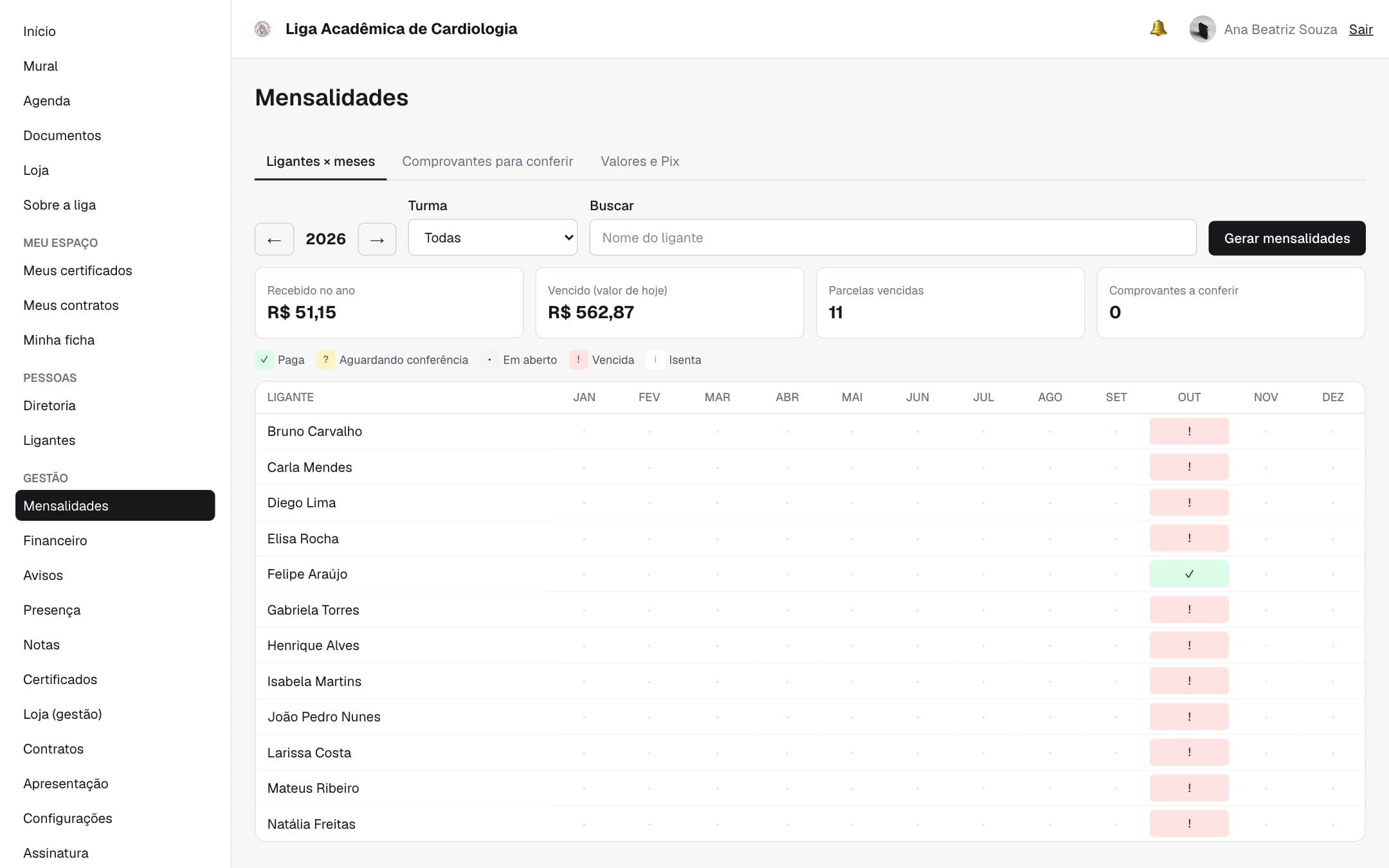Click the Gerar mensalidades button

1287,239
